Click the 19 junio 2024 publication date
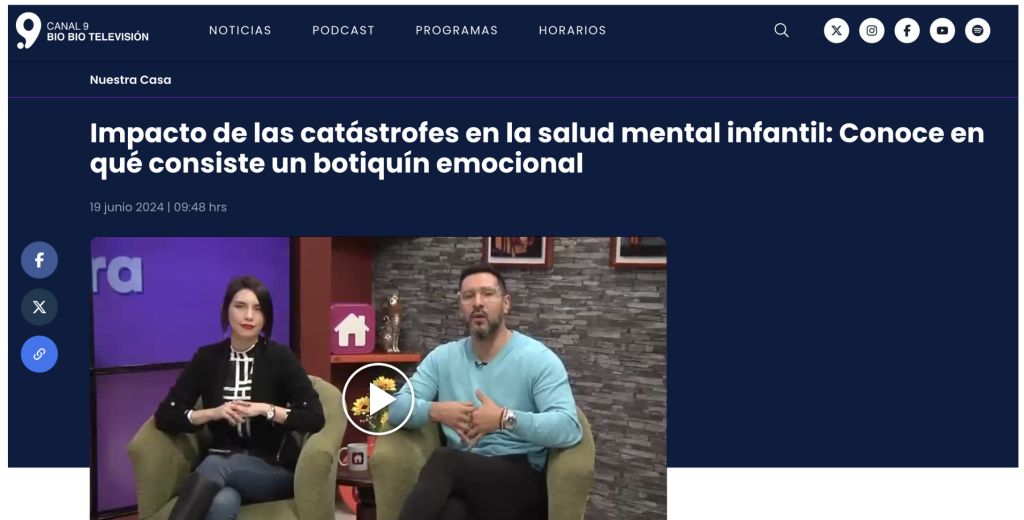The height and width of the screenshot is (520, 1024). (x=127, y=207)
